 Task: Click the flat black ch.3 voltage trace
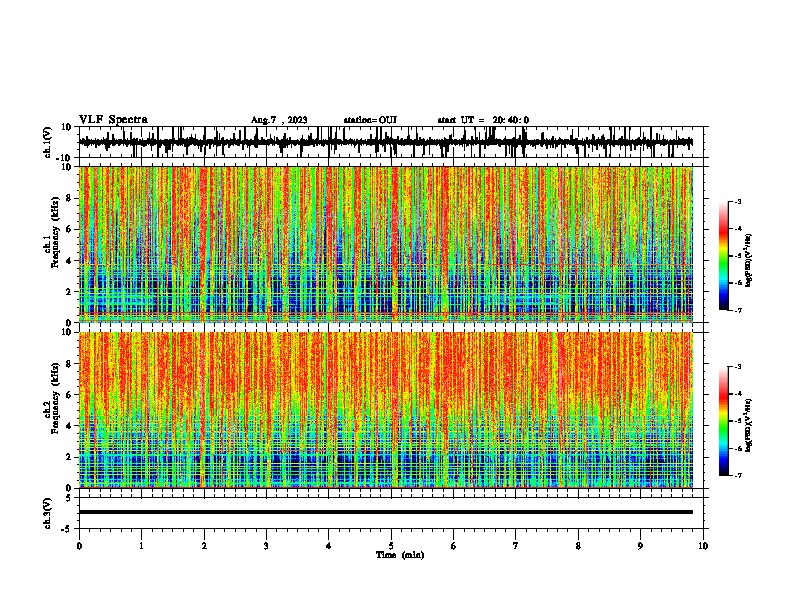385,512
